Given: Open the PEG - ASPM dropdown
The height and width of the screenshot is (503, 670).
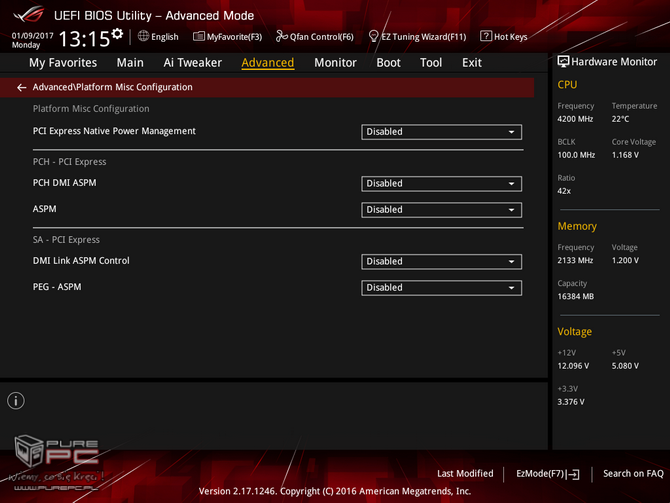Looking at the screenshot, I should [x=441, y=288].
